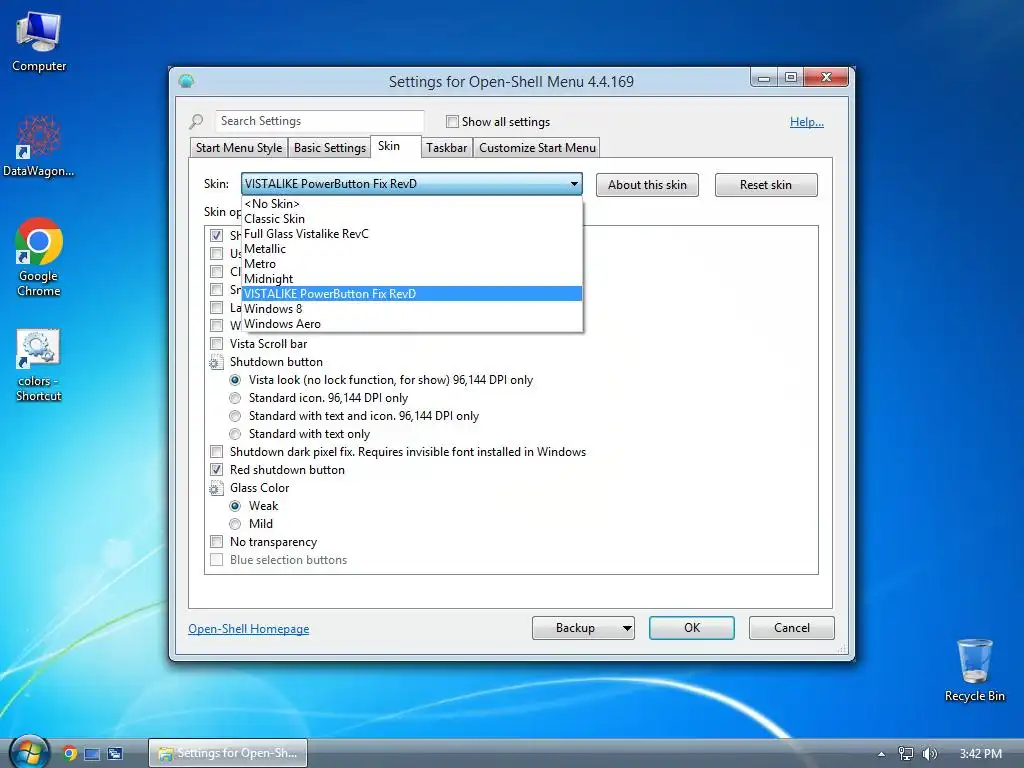
Task: Click the Shutdown button gear icon
Action: [216, 362]
